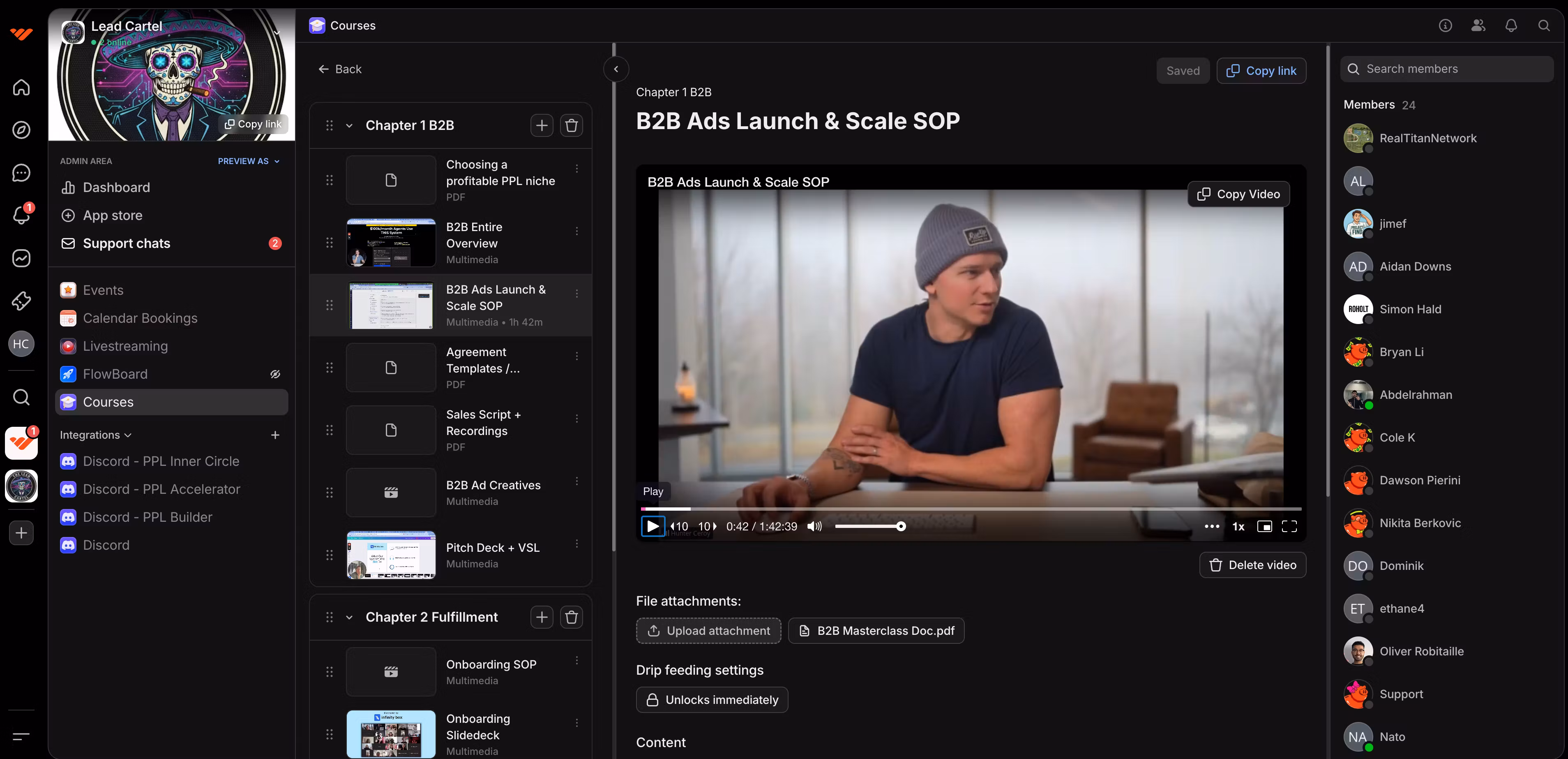This screenshot has height=759, width=1568.
Task: Toggle picture-in-picture on the video
Action: pos(1264,526)
